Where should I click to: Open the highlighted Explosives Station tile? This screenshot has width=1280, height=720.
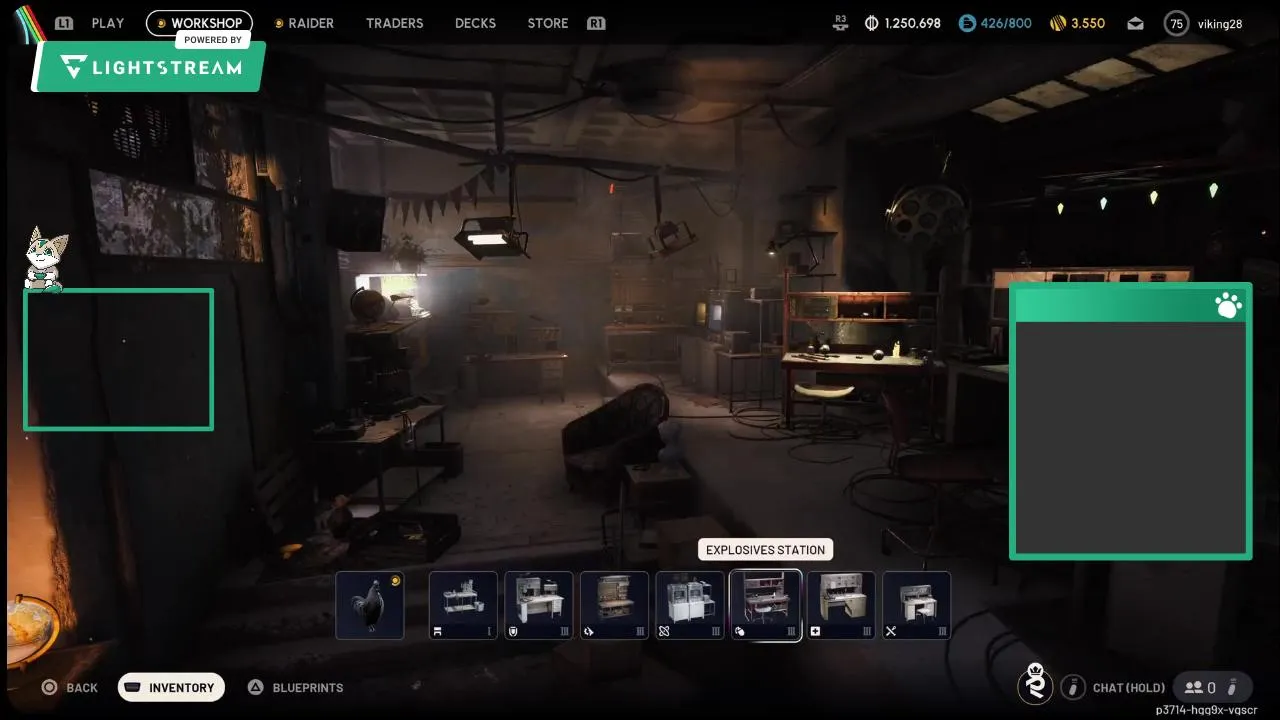point(766,605)
